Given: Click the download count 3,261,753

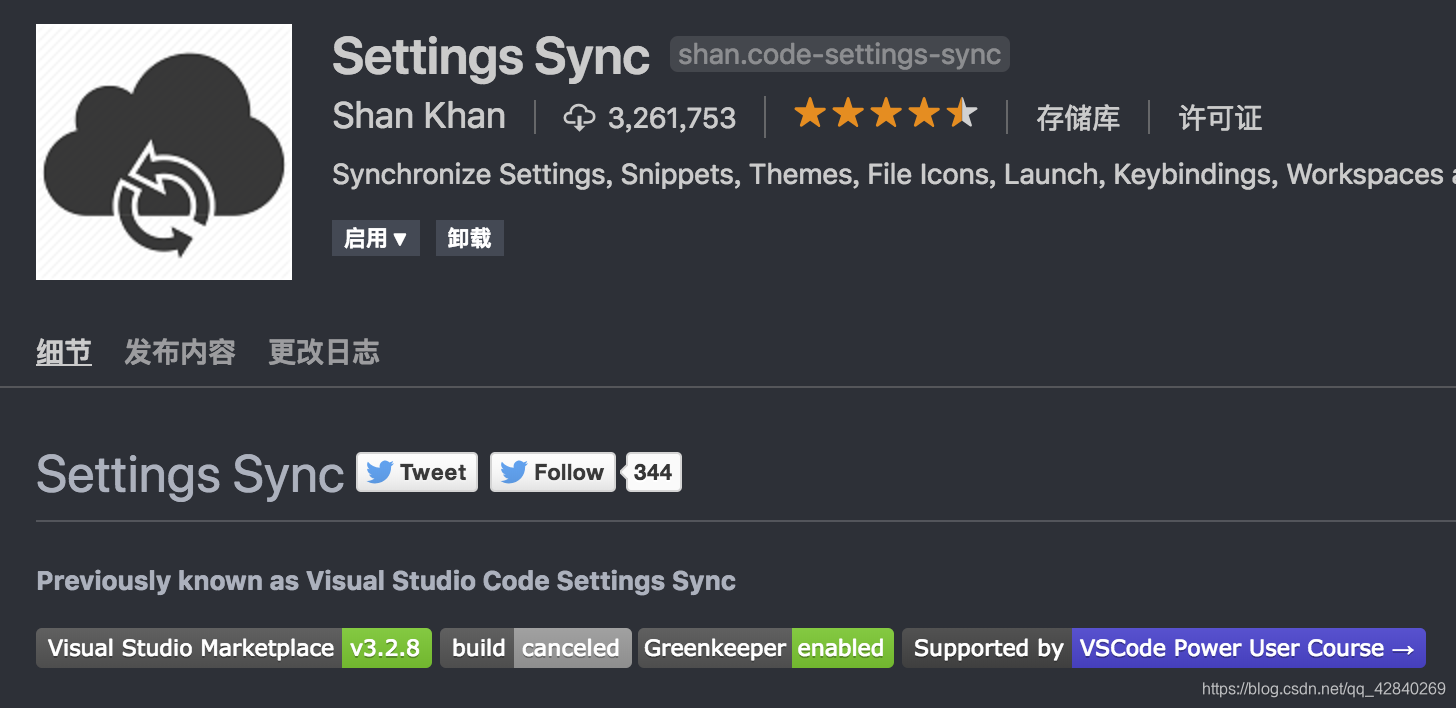Looking at the screenshot, I should click(x=672, y=118).
